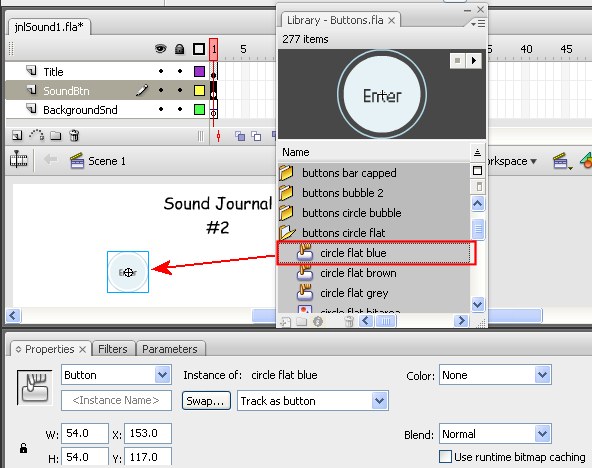Viewport: 592px width, 468px height.
Task: Expand the Color None dropdown
Action: pyautogui.click(x=495, y=375)
